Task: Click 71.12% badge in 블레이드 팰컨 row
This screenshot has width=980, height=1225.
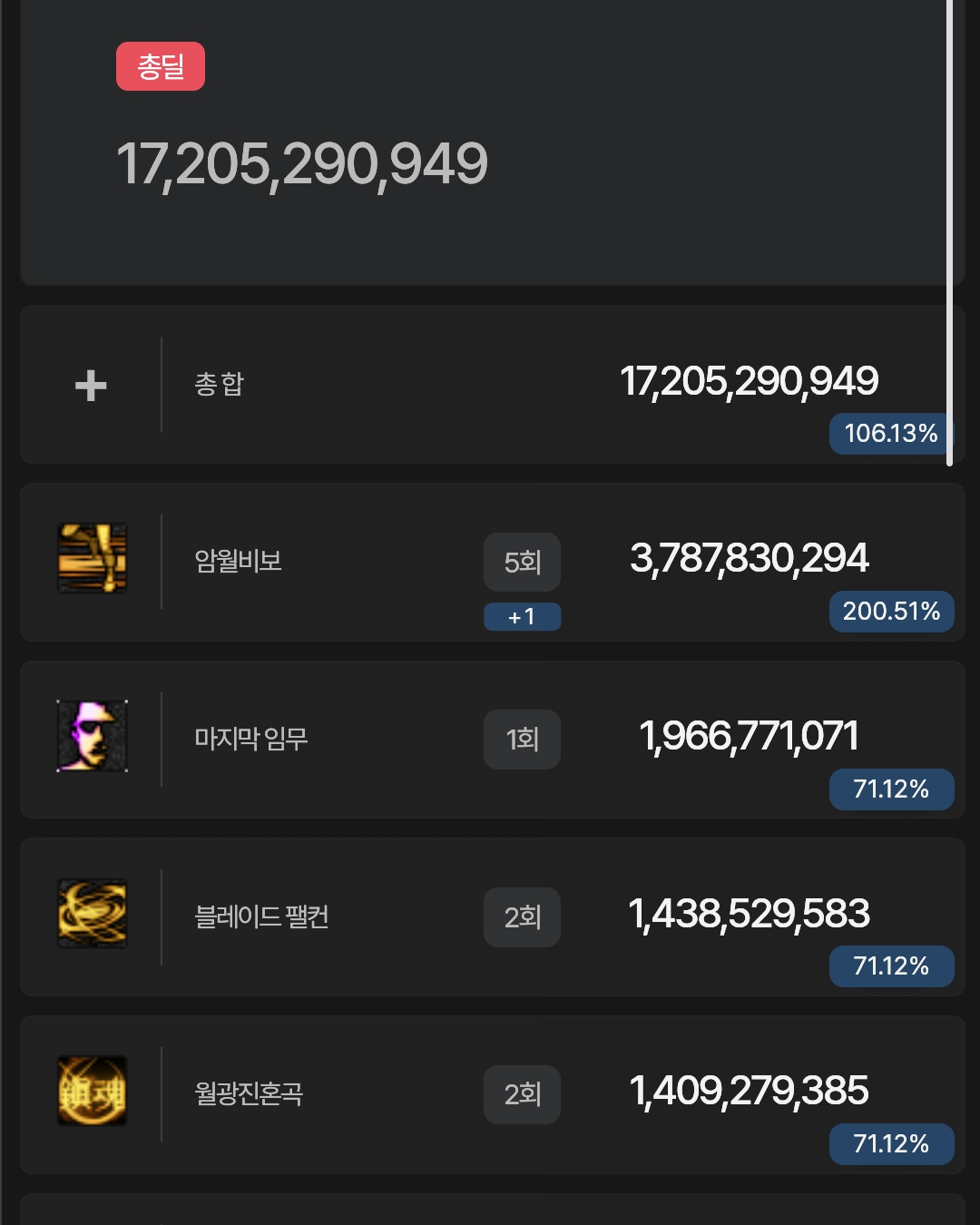Action: (x=891, y=966)
